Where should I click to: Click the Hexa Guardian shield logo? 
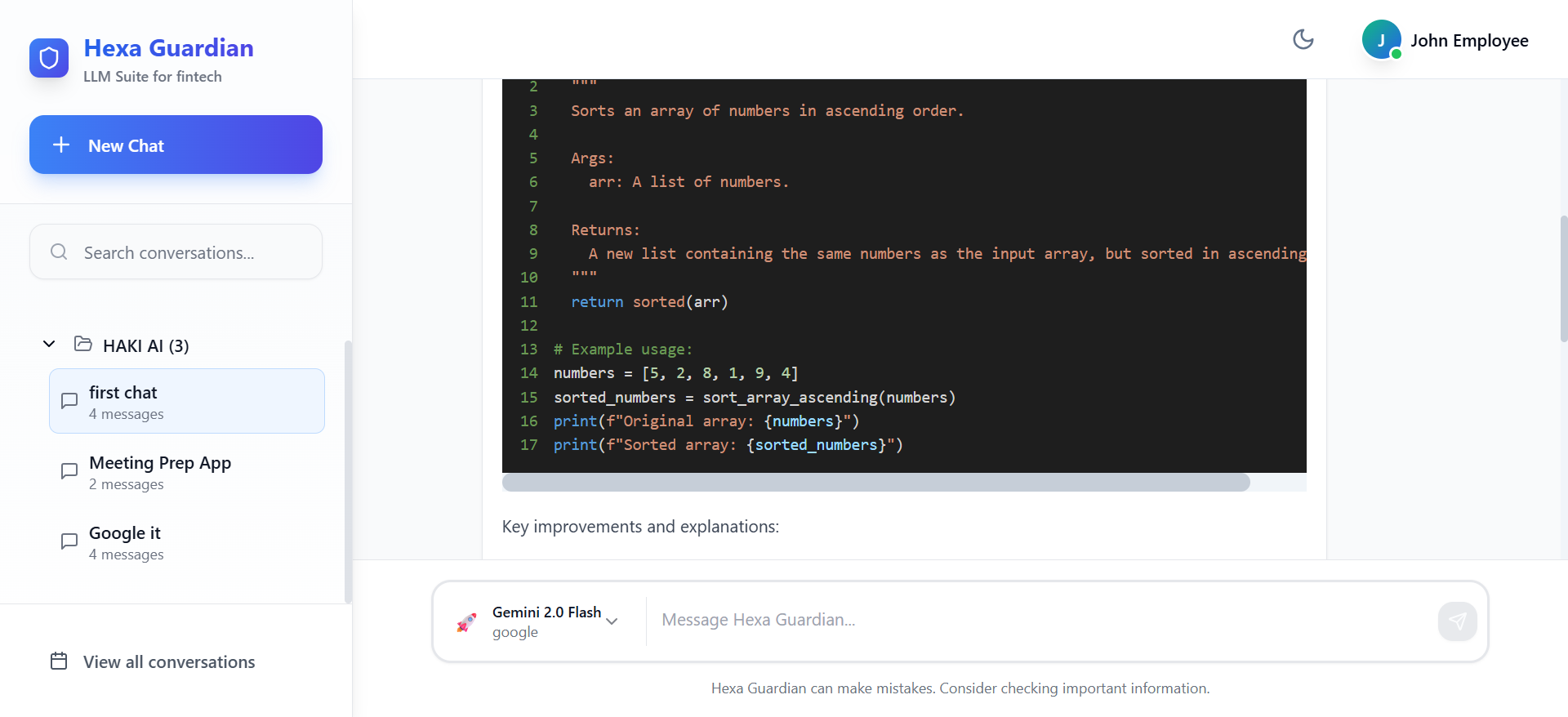(x=49, y=58)
